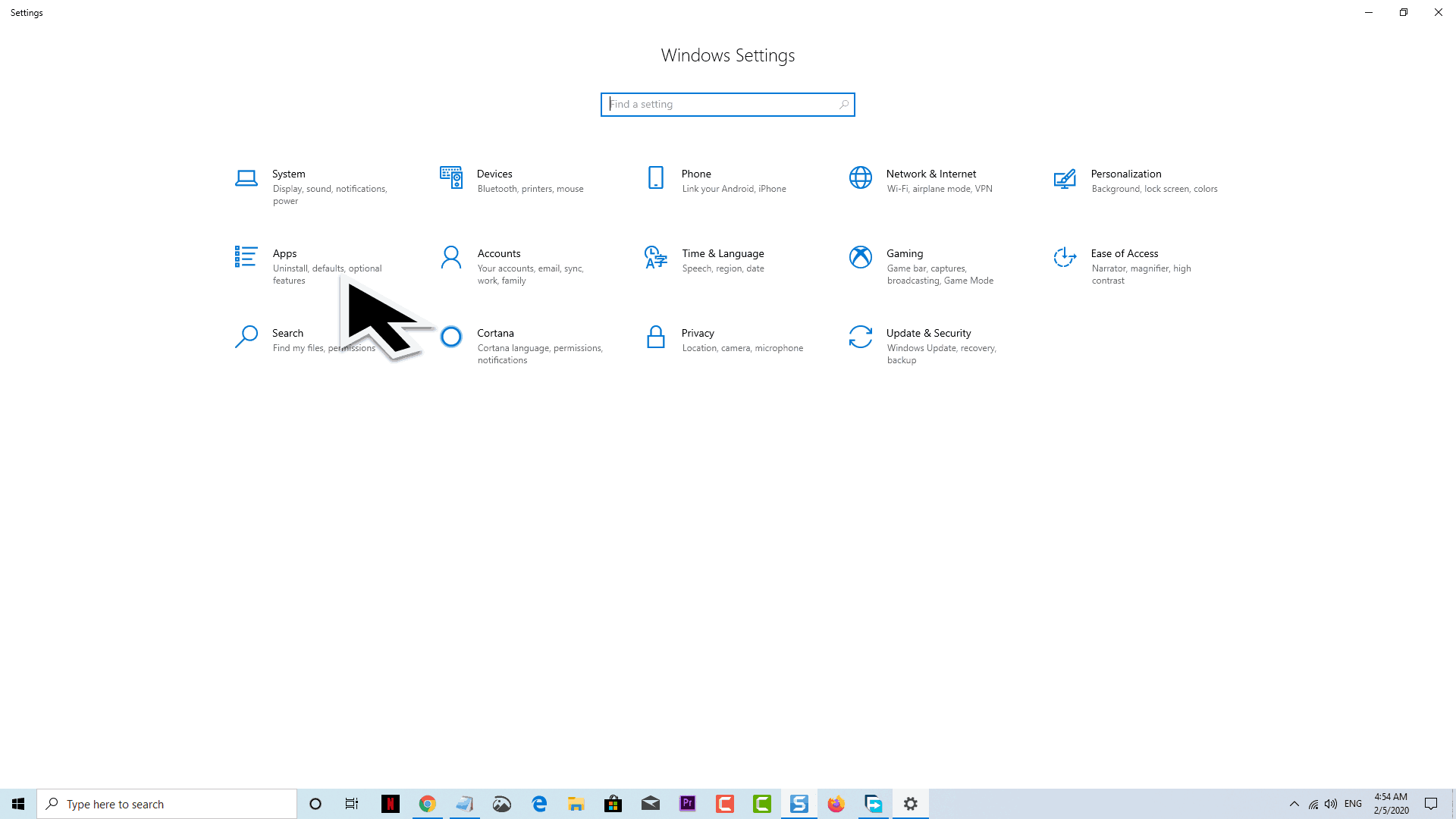
Task: Open Update & Security arrows icon
Action: [x=861, y=337]
